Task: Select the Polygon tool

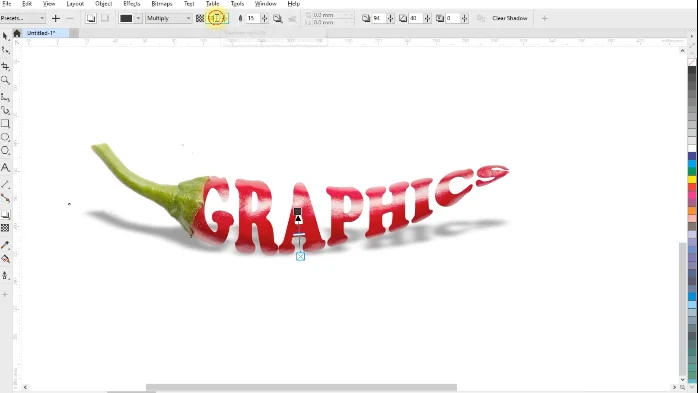Action: [x=5, y=150]
